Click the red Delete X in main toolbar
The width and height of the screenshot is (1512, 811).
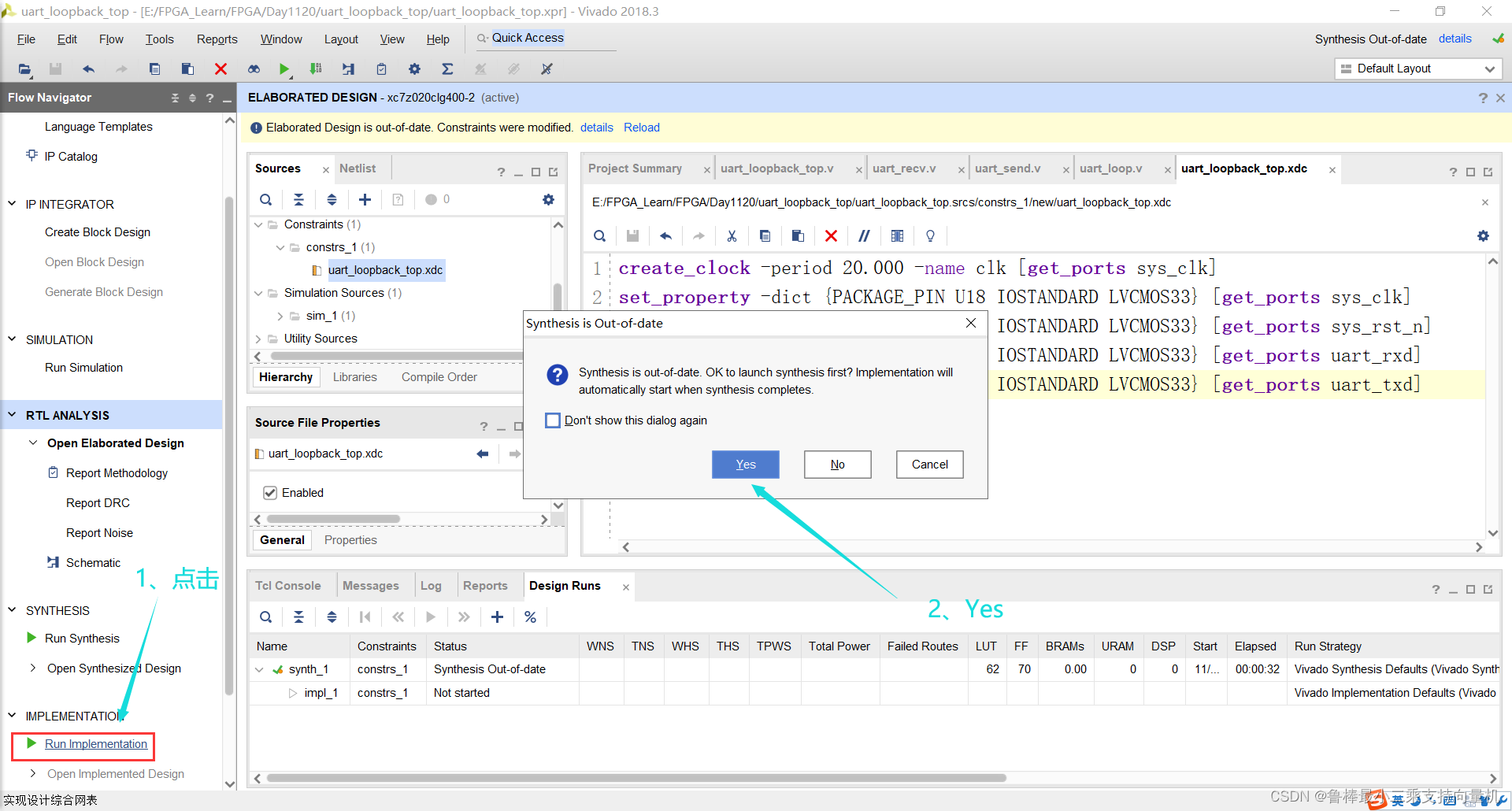click(220, 69)
